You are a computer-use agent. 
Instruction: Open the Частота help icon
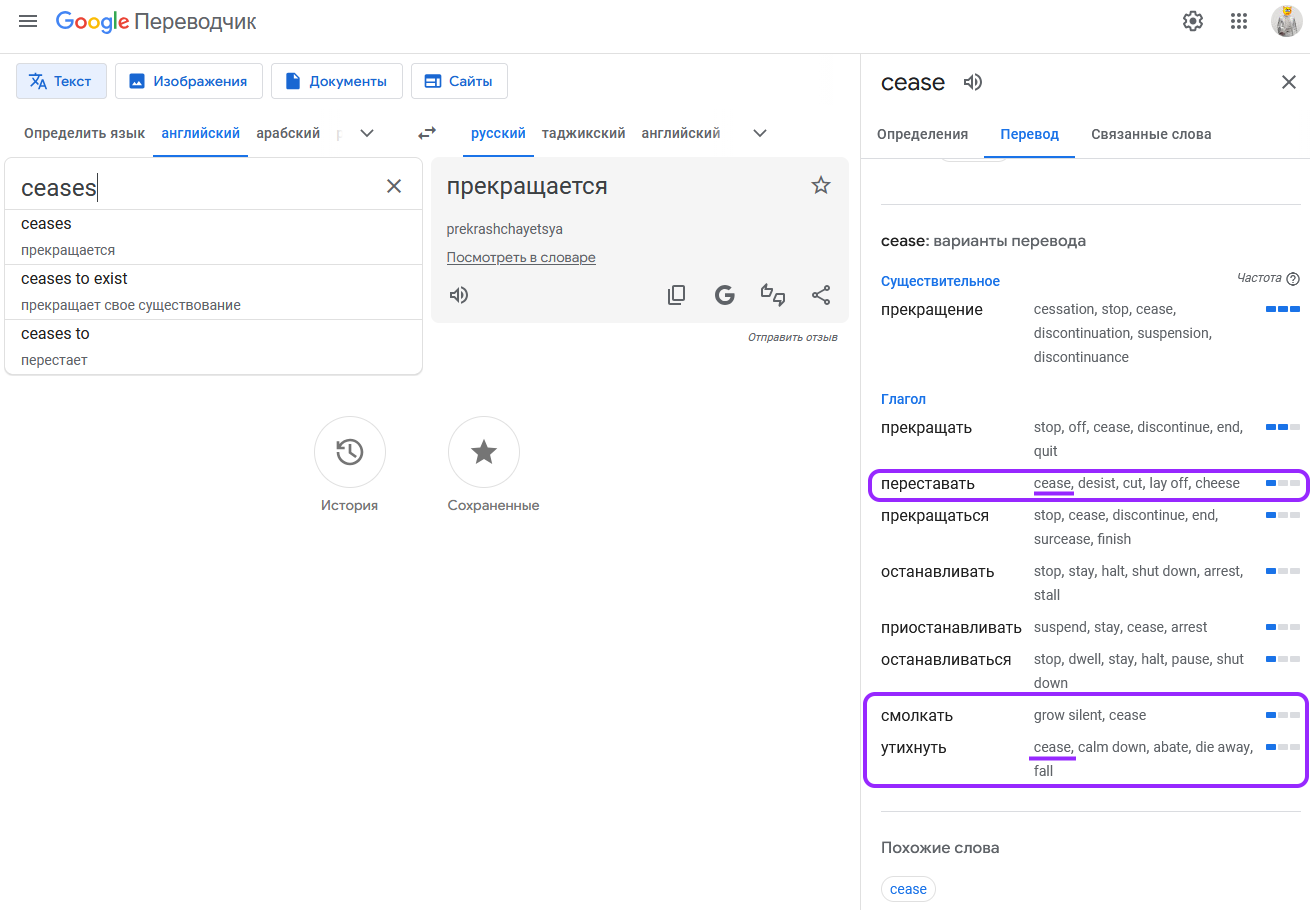pyautogui.click(x=1293, y=279)
